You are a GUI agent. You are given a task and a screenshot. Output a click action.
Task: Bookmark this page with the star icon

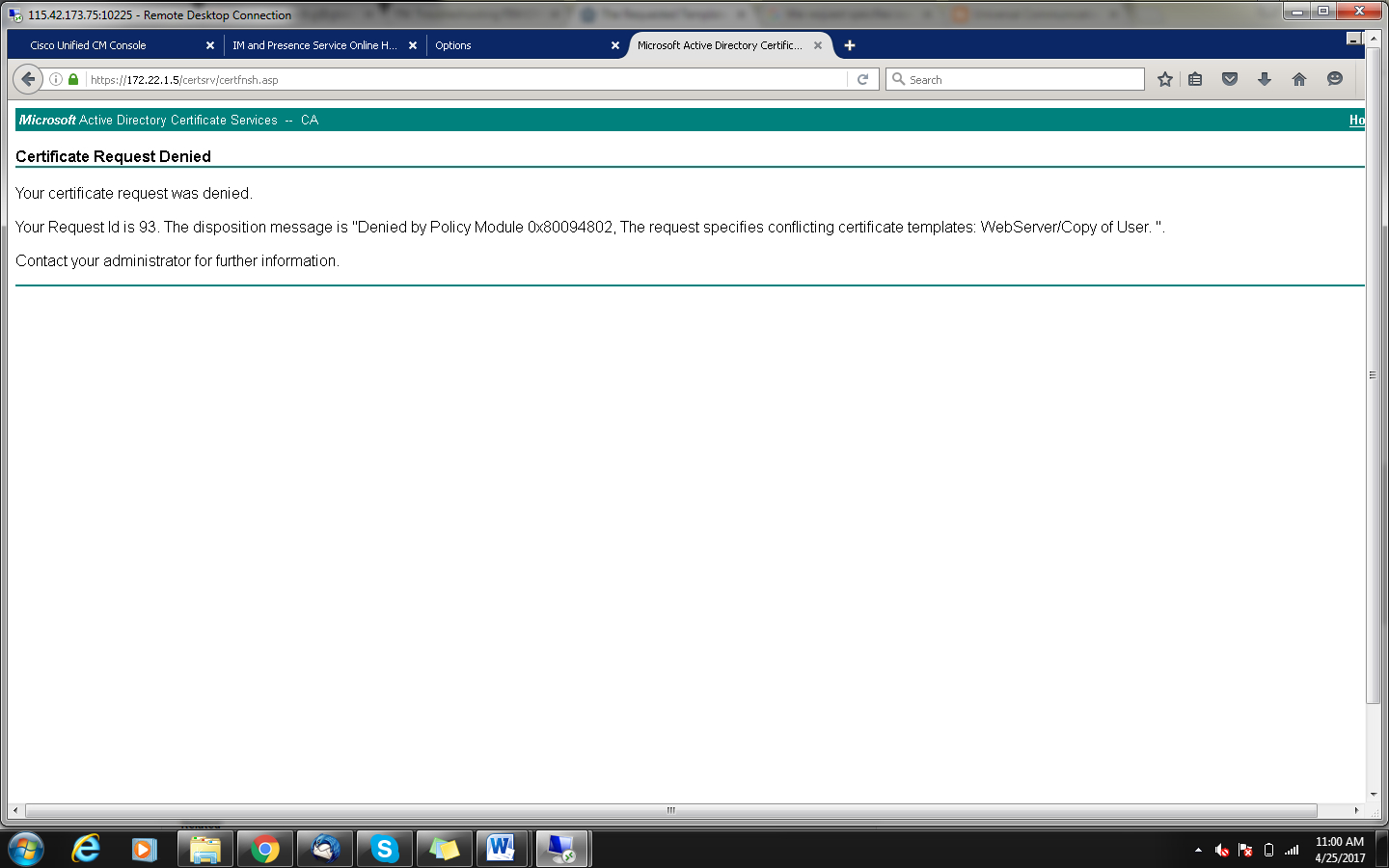click(1165, 79)
